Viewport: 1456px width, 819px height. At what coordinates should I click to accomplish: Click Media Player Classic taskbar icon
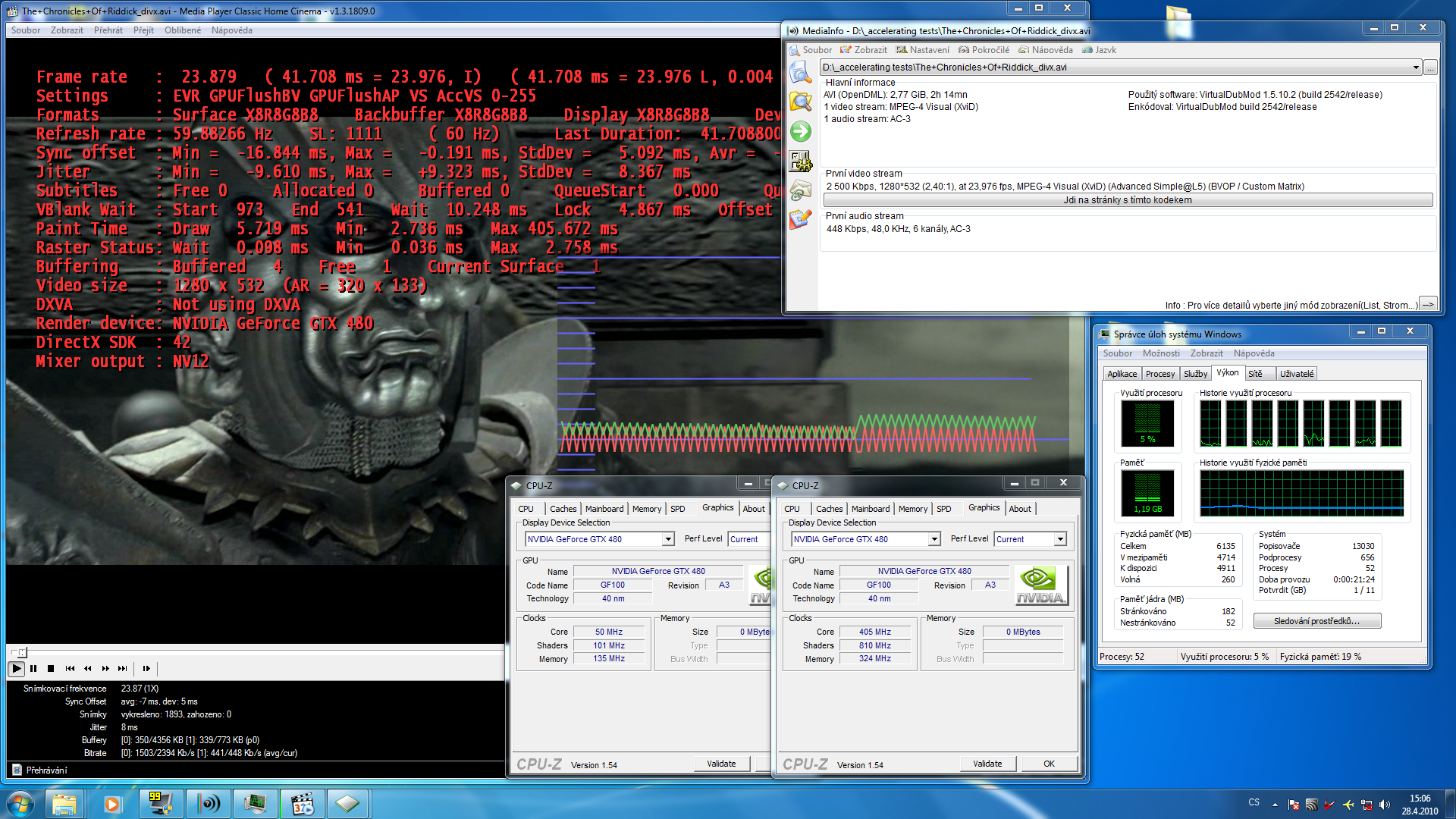[x=302, y=804]
